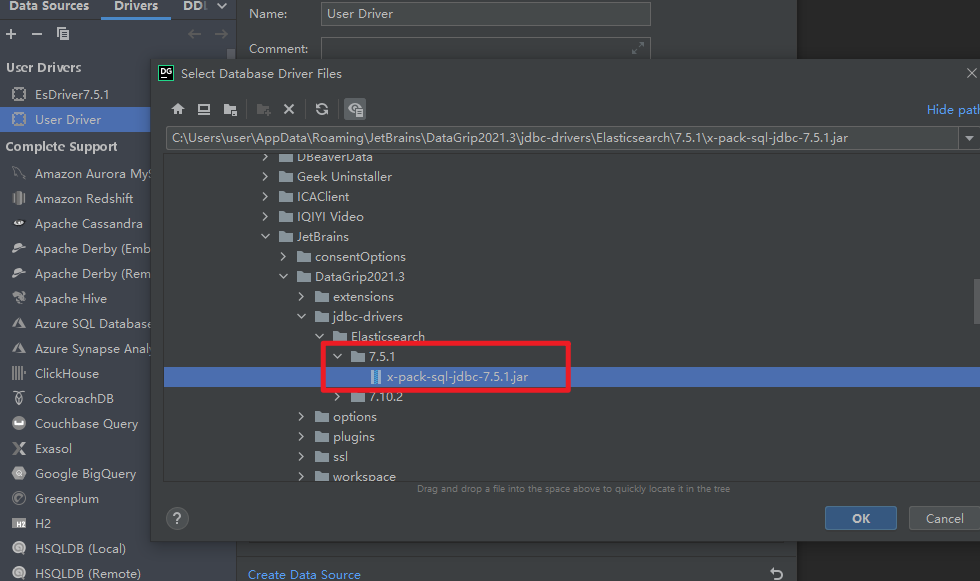The image size is (980, 581).
Task: Open the tabs overflow chevron
Action: pyautogui.click(x=221, y=6)
